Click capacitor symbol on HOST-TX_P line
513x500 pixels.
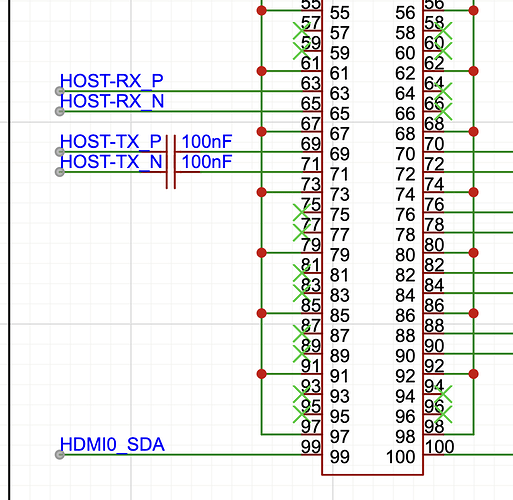tap(171, 152)
